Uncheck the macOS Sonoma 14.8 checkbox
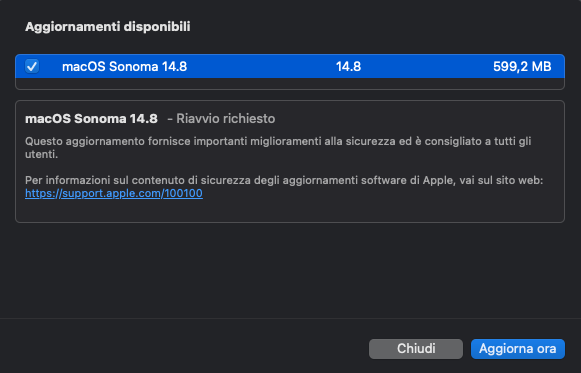Viewport: 581px width, 373px height. pos(32,66)
